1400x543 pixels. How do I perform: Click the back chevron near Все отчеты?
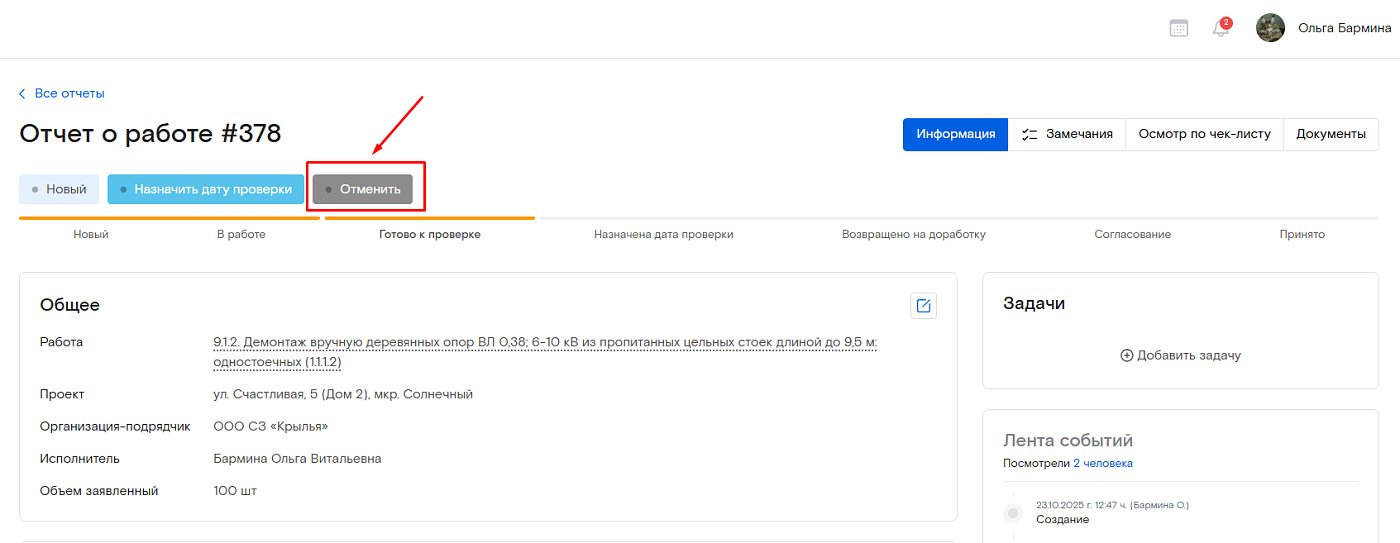click(x=23, y=94)
